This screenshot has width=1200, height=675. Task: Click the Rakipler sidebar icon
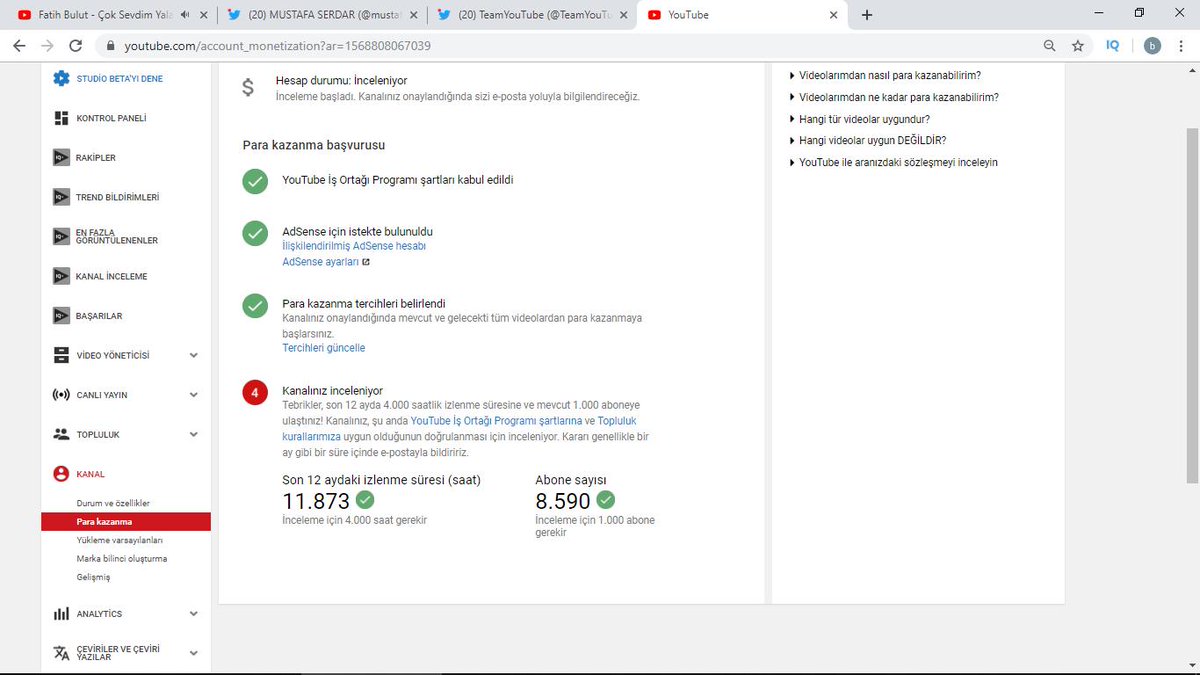click(x=61, y=158)
